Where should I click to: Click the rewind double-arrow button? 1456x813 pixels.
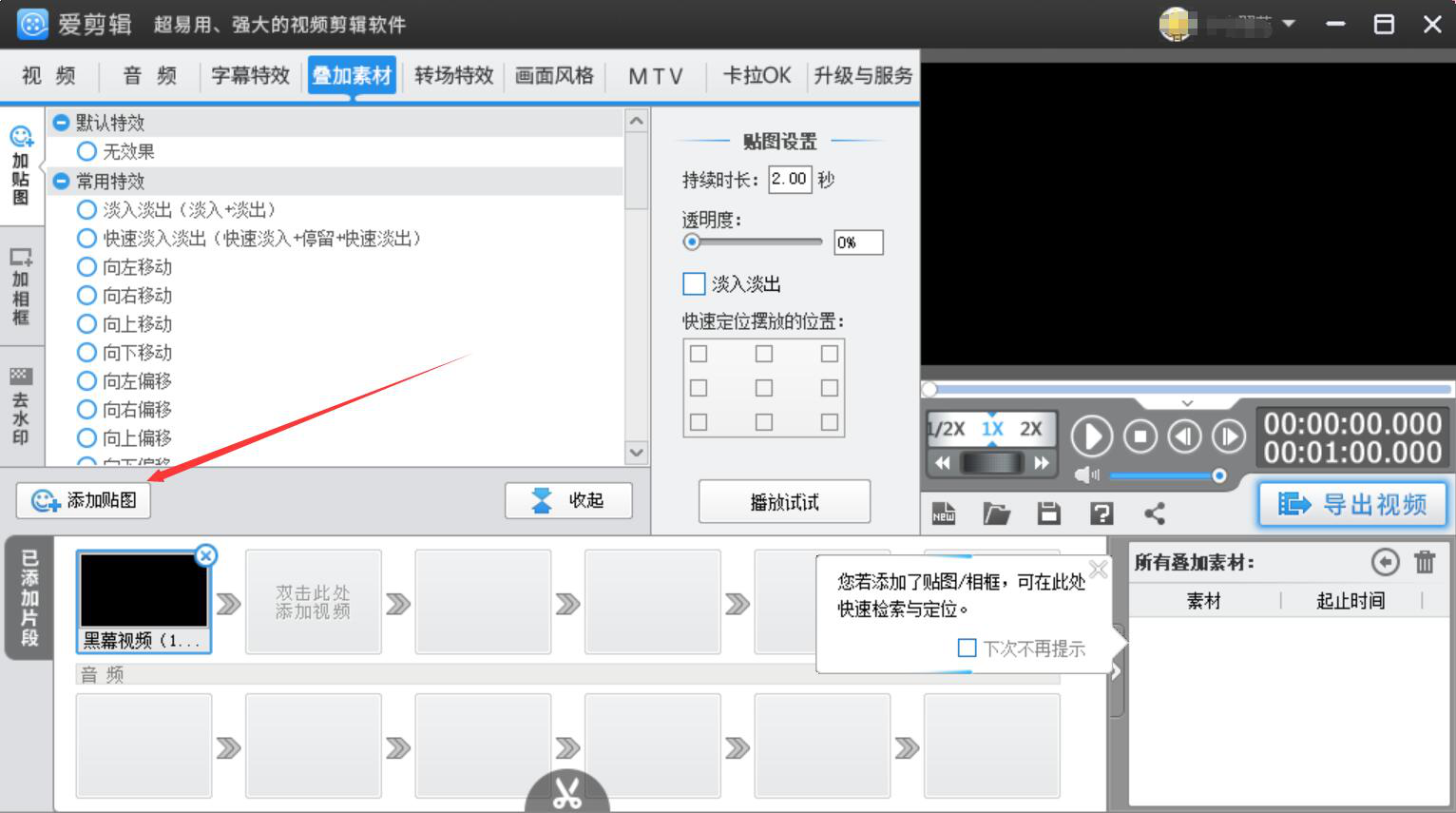[x=943, y=463]
